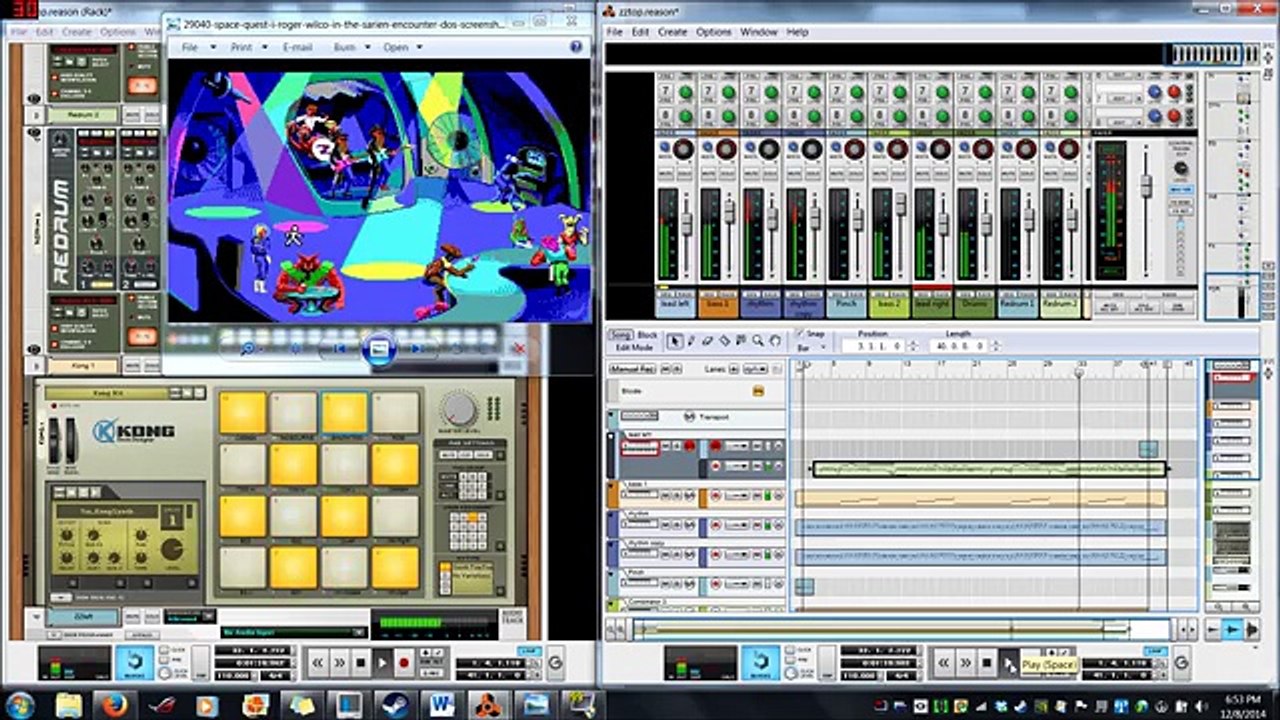Viewport: 1280px width, 720px height.
Task: Select the Eraser tool in sequencer toolbar
Action: [707, 341]
